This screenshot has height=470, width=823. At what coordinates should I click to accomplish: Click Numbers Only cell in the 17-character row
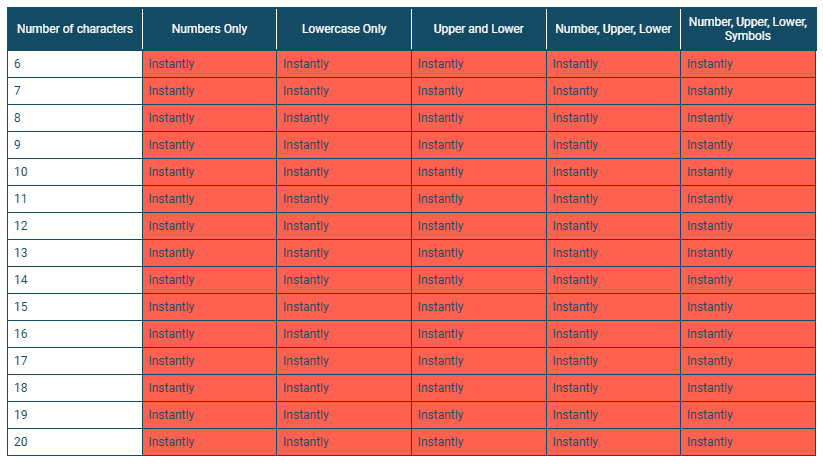[x=209, y=361]
